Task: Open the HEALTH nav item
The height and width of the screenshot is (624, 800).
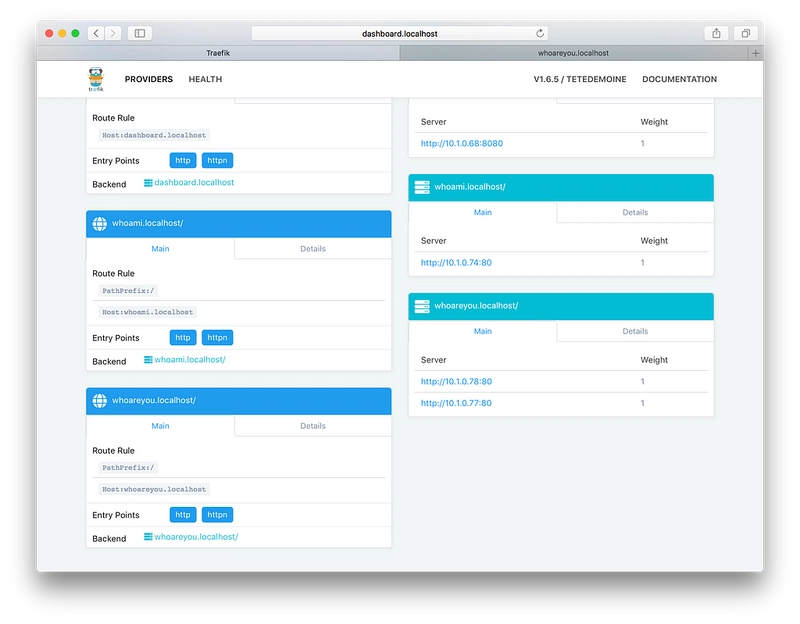Action: [205, 79]
